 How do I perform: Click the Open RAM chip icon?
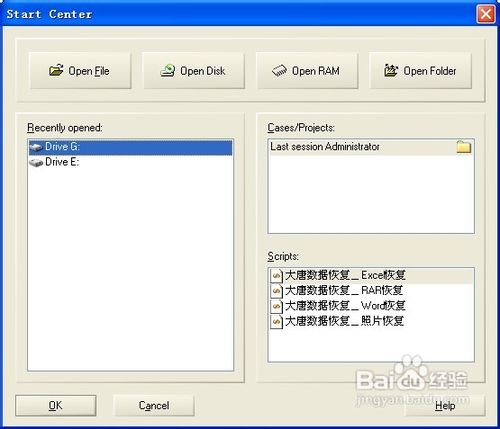[x=279, y=71]
